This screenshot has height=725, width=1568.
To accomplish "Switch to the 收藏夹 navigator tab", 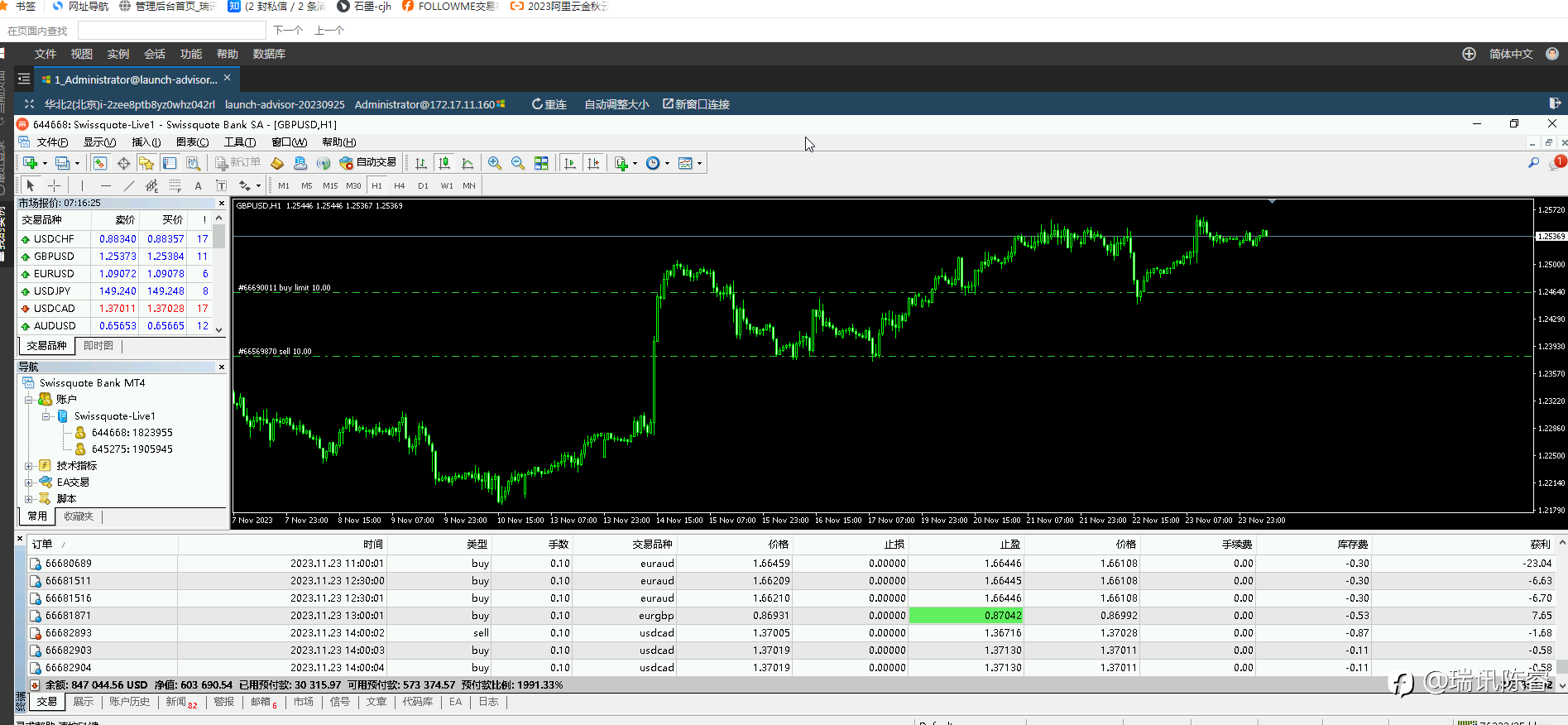I will pyautogui.click(x=79, y=516).
